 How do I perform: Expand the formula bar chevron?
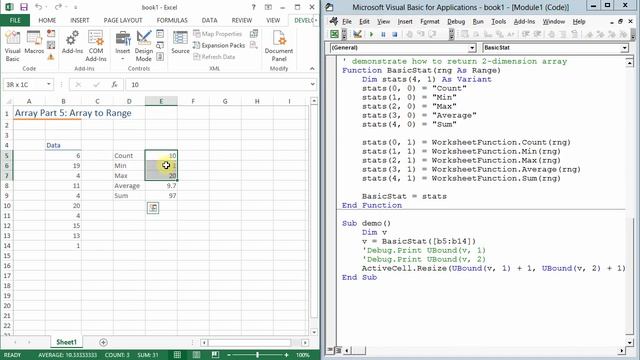pyautogui.click(x=313, y=84)
